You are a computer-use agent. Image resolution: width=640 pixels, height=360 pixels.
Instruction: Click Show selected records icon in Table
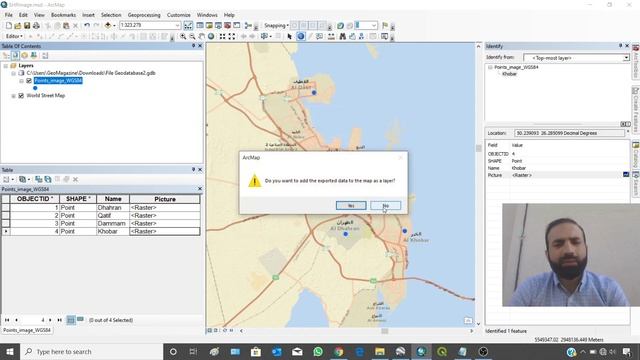(80, 320)
